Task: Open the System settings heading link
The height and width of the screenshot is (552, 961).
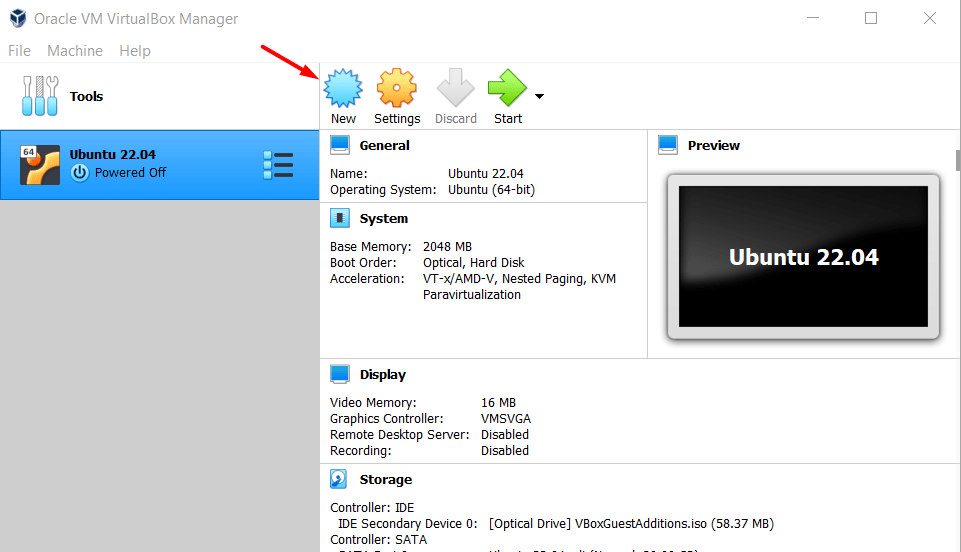Action: tap(384, 219)
